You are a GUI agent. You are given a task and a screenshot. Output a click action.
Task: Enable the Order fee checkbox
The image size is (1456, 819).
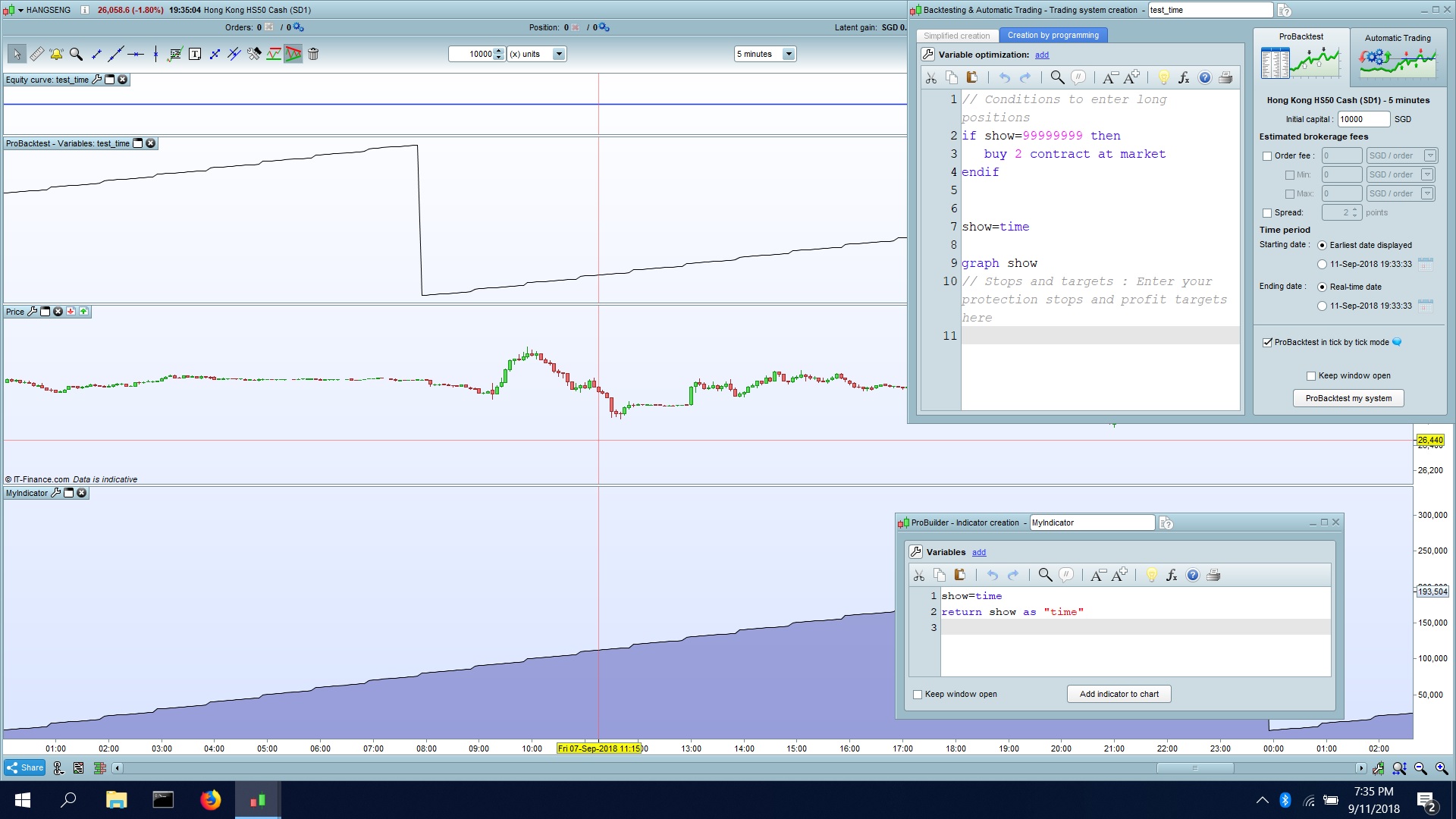pos(1267,156)
